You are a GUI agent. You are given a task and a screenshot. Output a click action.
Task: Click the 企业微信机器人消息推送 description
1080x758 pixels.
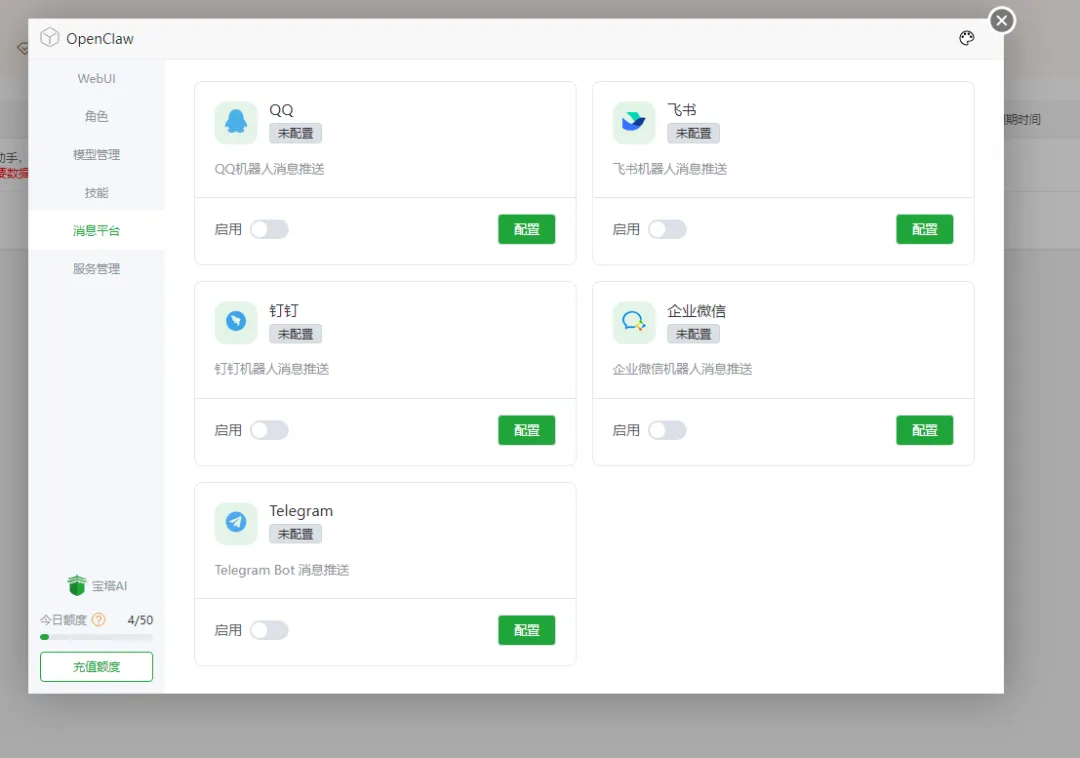point(682,369)
